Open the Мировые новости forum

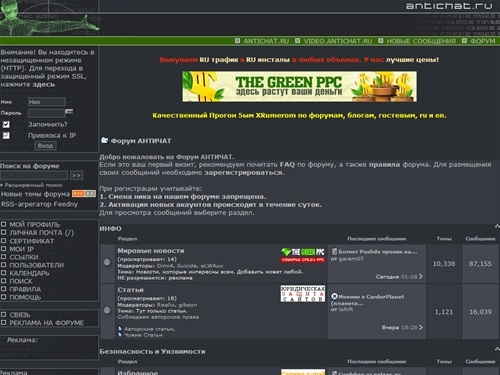click(151, 251)
